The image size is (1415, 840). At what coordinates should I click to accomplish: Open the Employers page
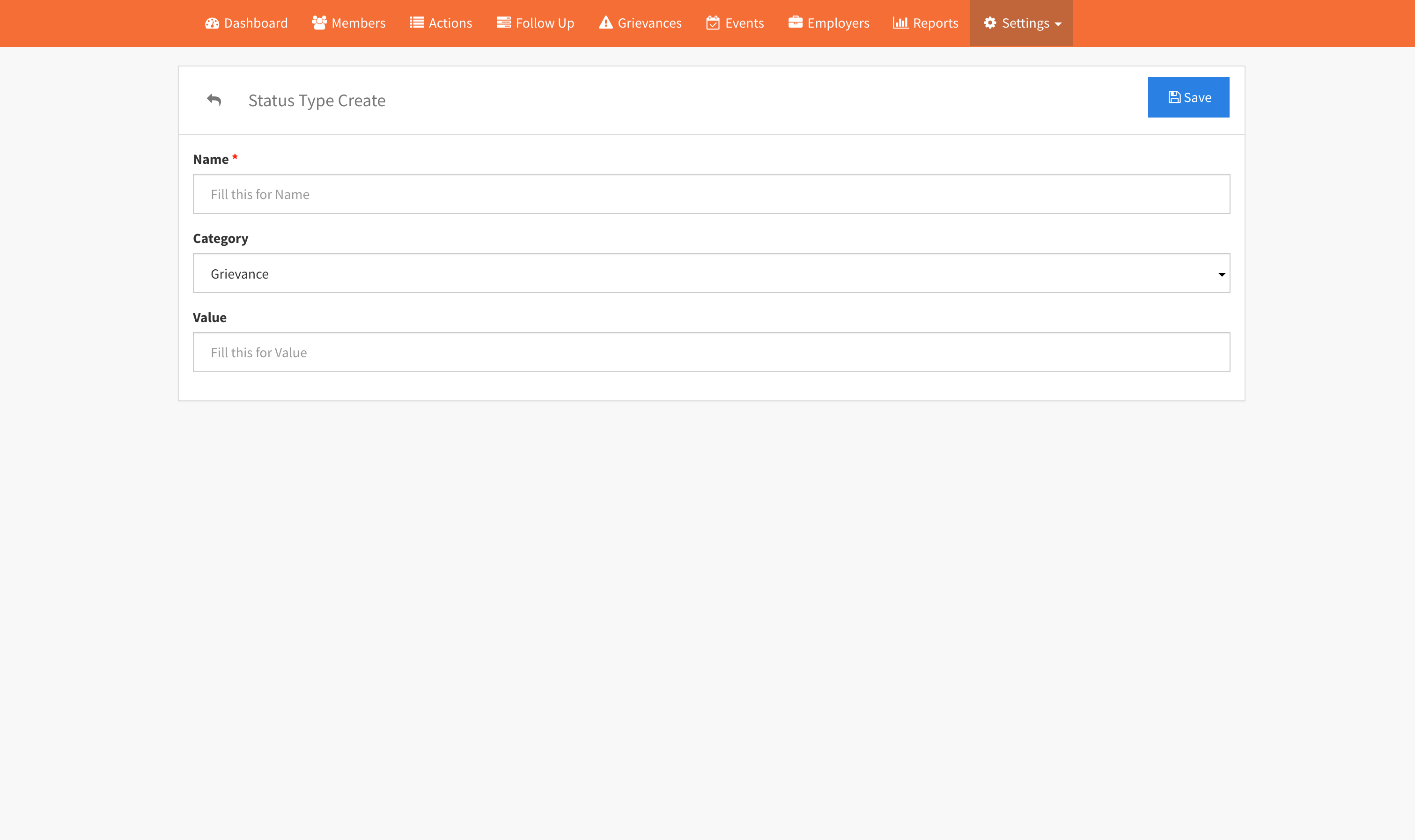point(829,23)
